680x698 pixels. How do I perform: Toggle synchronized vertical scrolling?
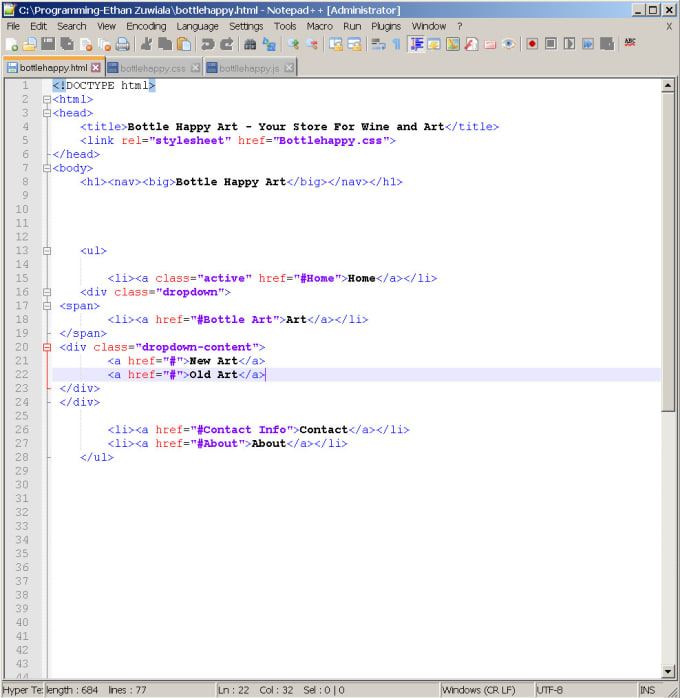point(336,44)
